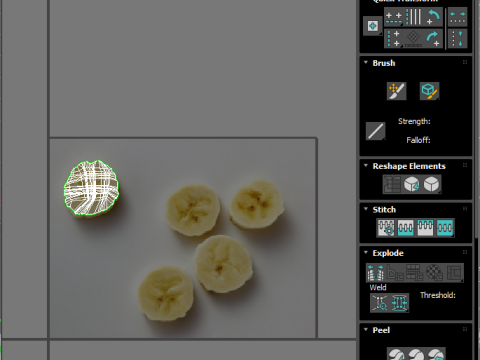Click the Explode rollout grip handle
480x360 pixels.
(465, 252)
